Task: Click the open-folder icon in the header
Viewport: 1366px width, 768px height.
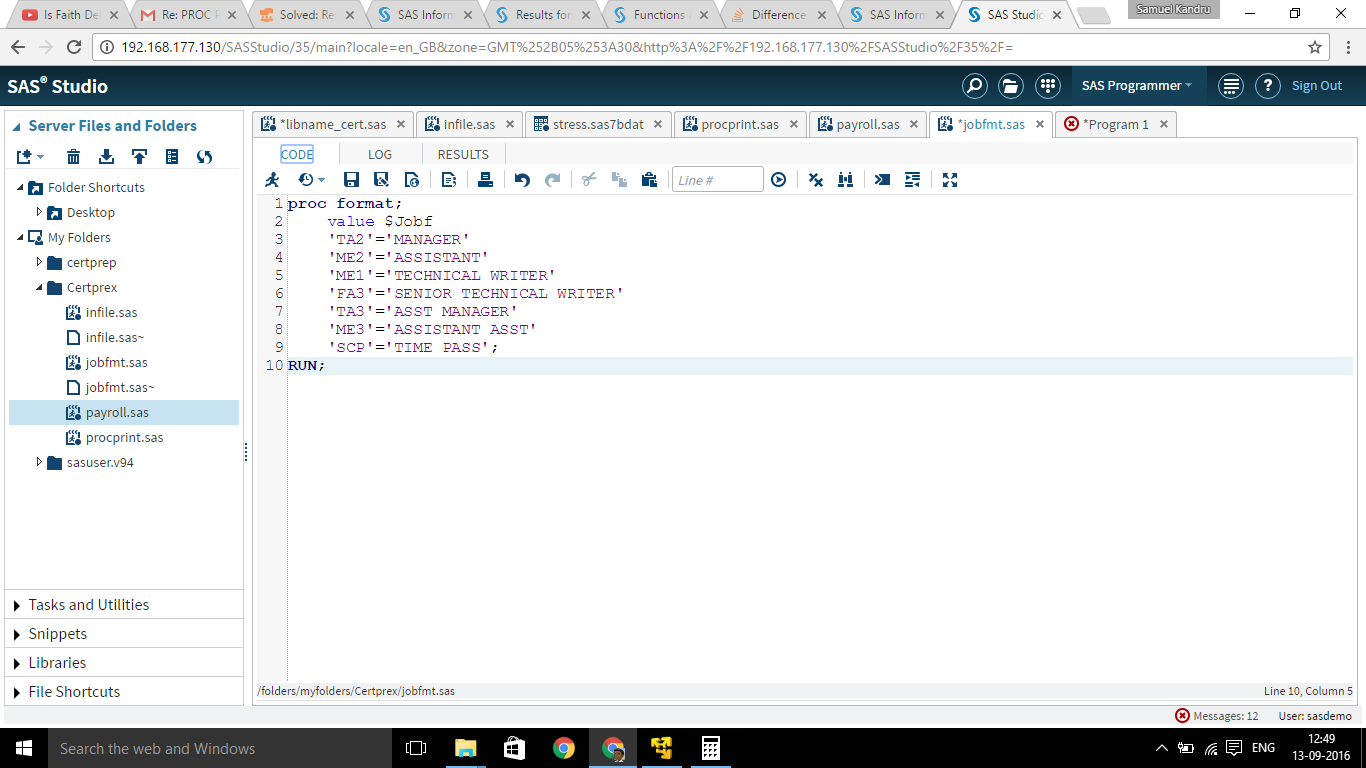Action: (x=1010, y=86)
